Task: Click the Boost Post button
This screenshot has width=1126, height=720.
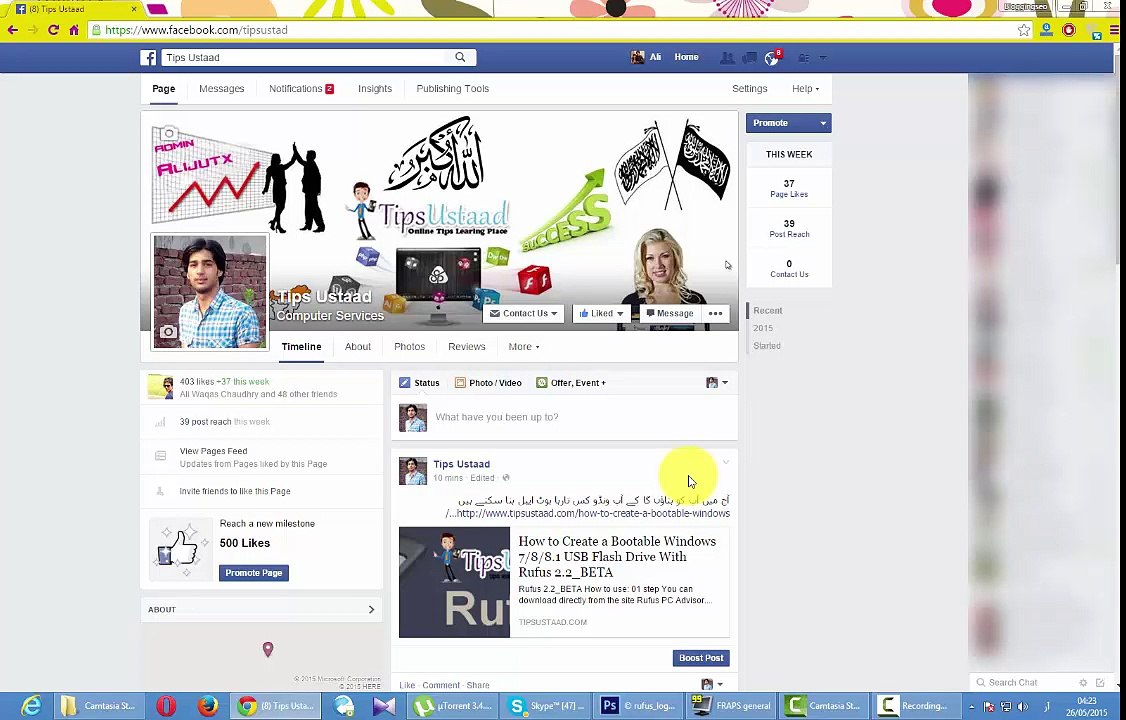Action: click(701, 658)
